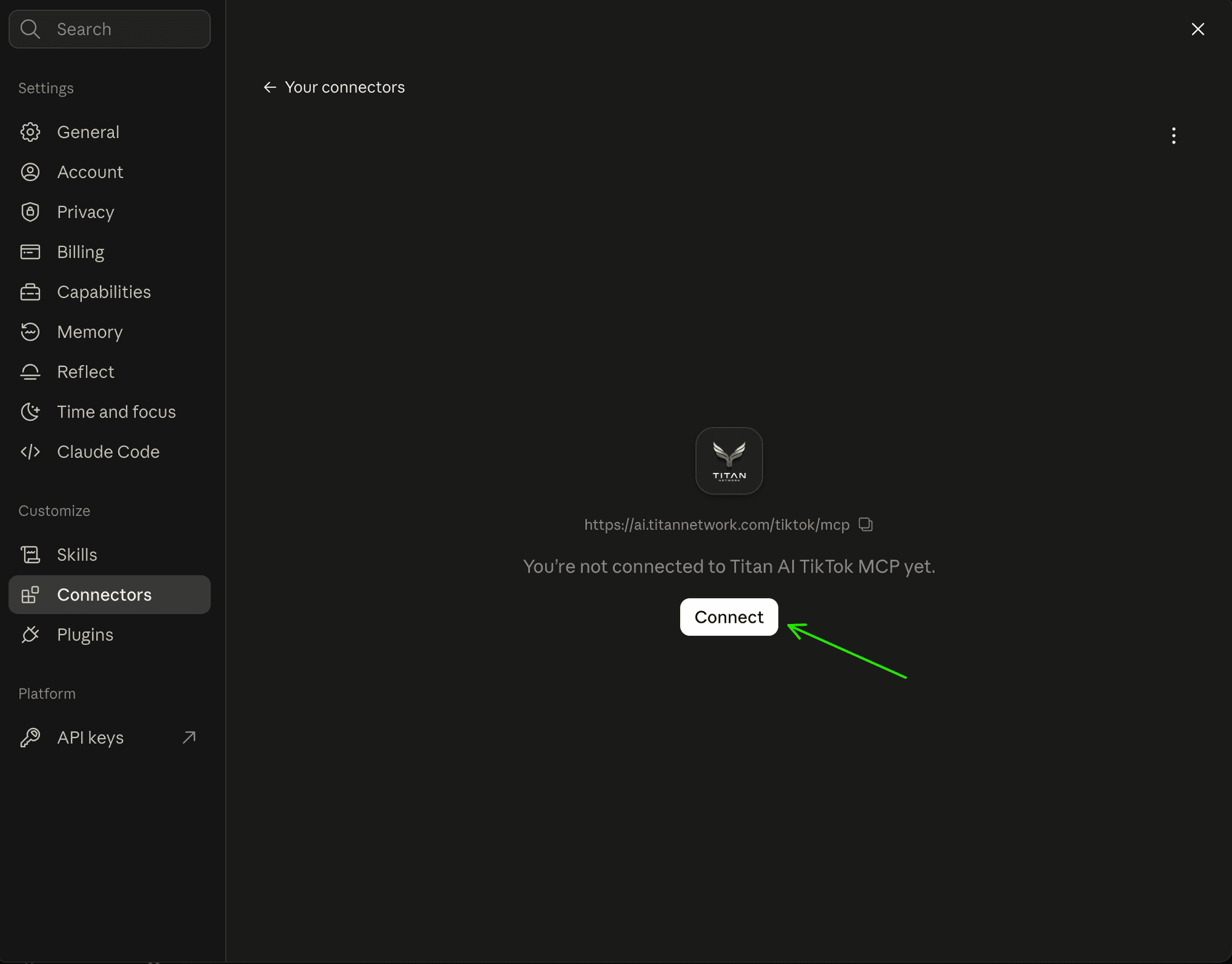Click the magnifying glass search icon

(x=30, y=29)
